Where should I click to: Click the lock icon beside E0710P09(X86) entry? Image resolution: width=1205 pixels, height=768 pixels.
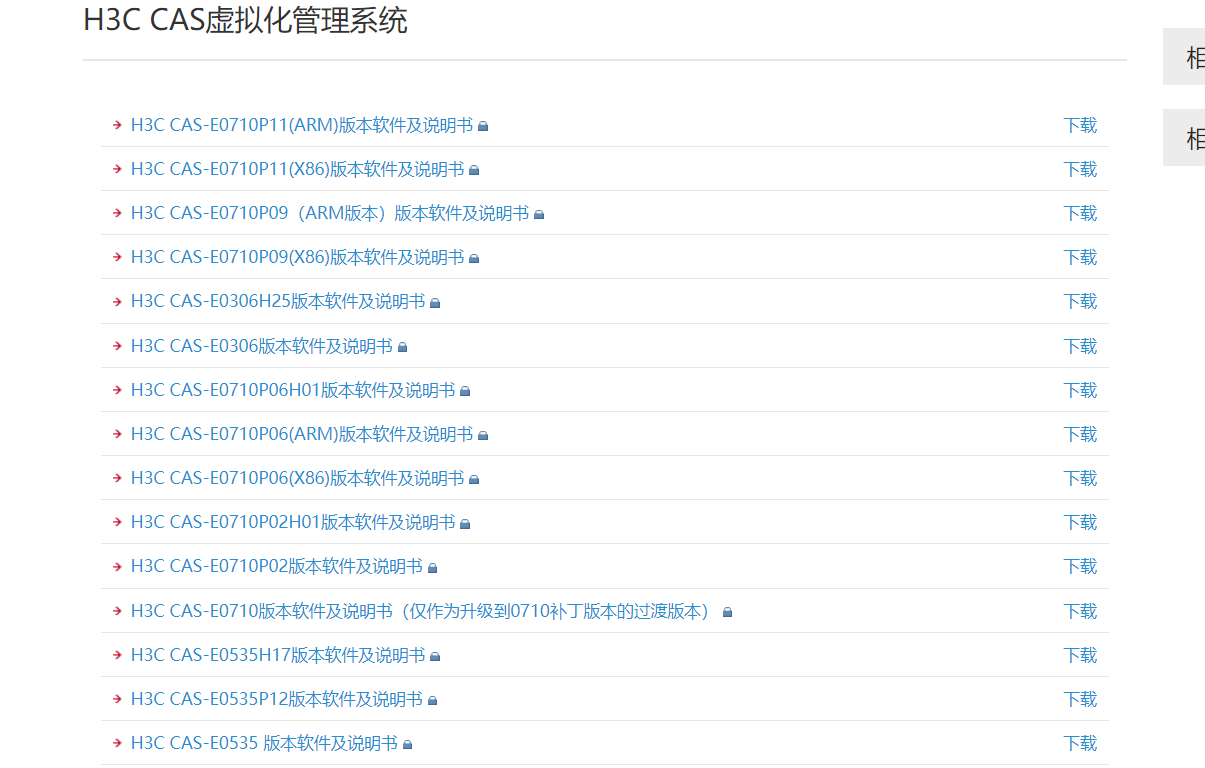click(474, 258)
